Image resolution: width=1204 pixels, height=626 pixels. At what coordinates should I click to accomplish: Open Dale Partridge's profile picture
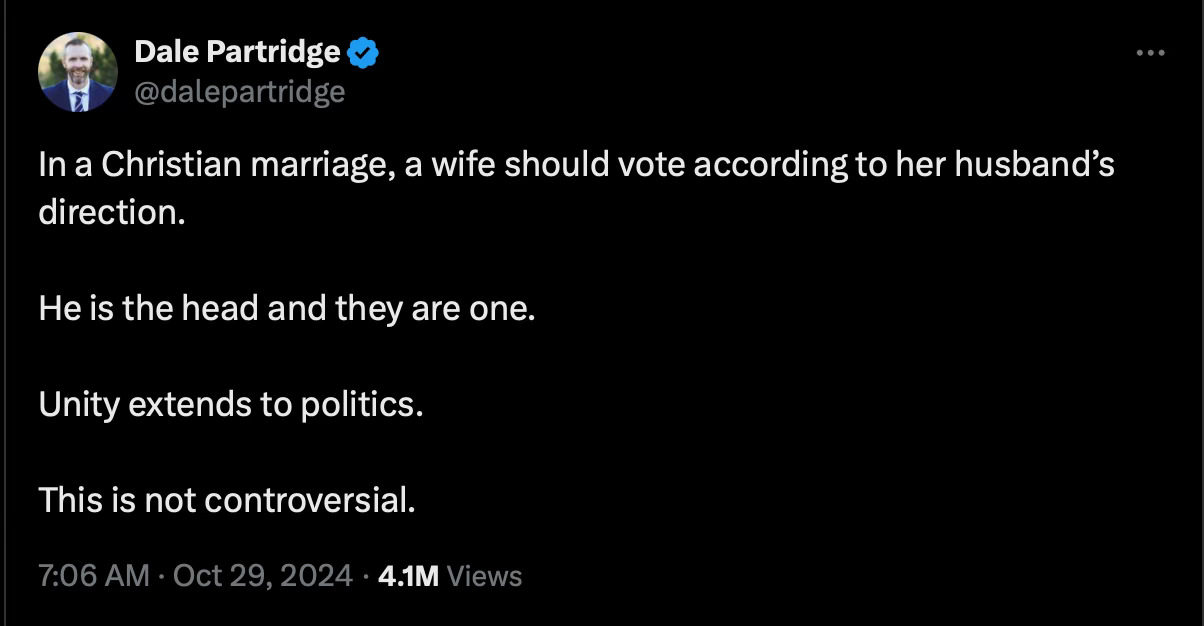pos(78,72)
